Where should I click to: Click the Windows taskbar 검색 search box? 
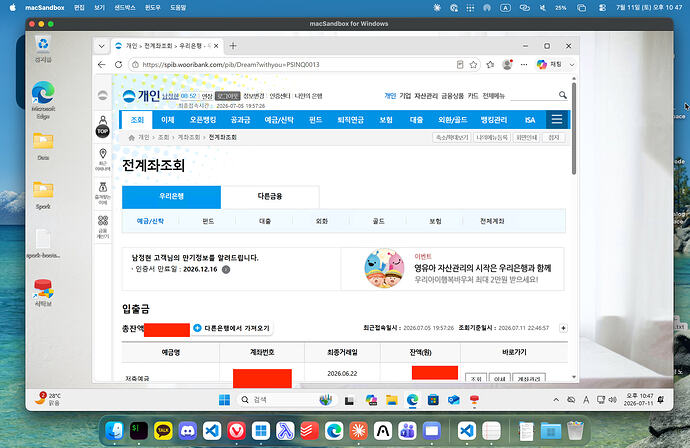pyautogui.click(x=286, y=400)
